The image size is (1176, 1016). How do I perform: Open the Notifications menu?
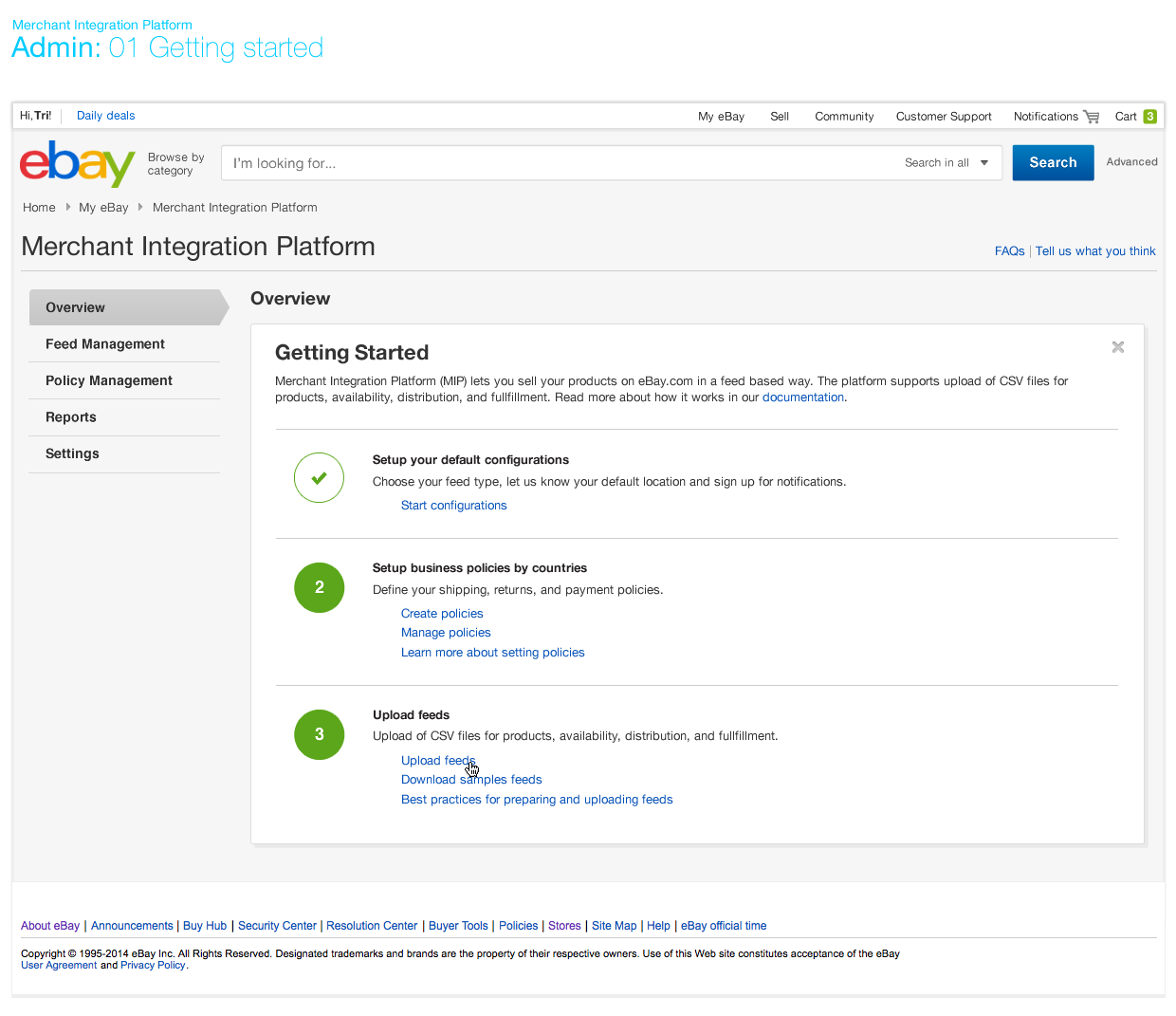point(1045,117)
